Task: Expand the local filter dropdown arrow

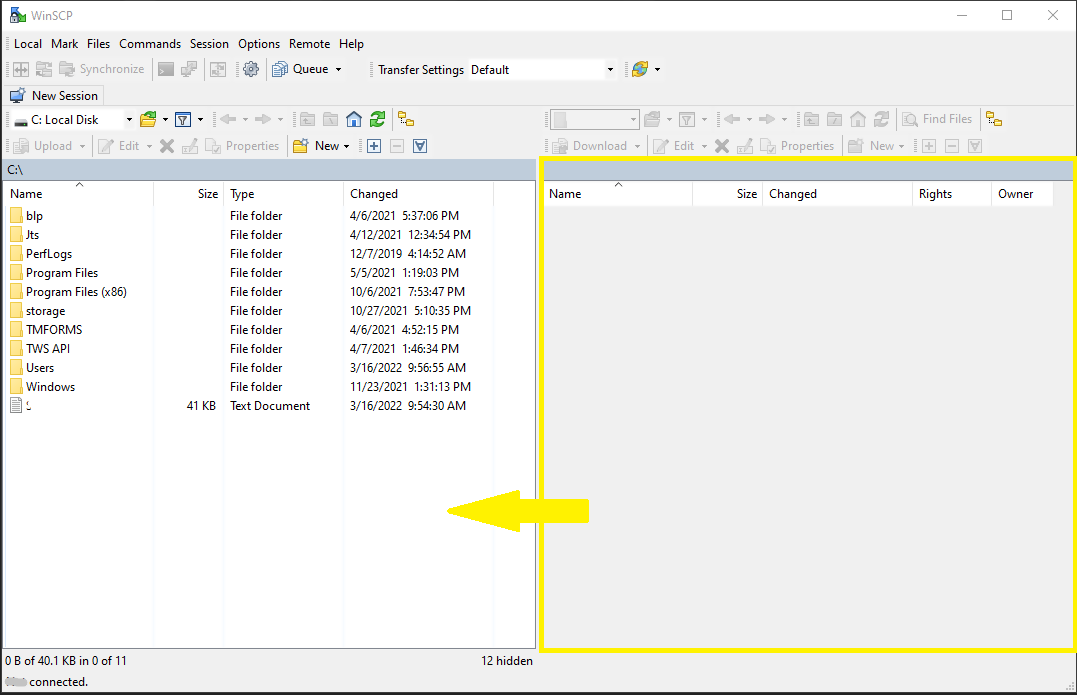Action: tap(201, 119)
